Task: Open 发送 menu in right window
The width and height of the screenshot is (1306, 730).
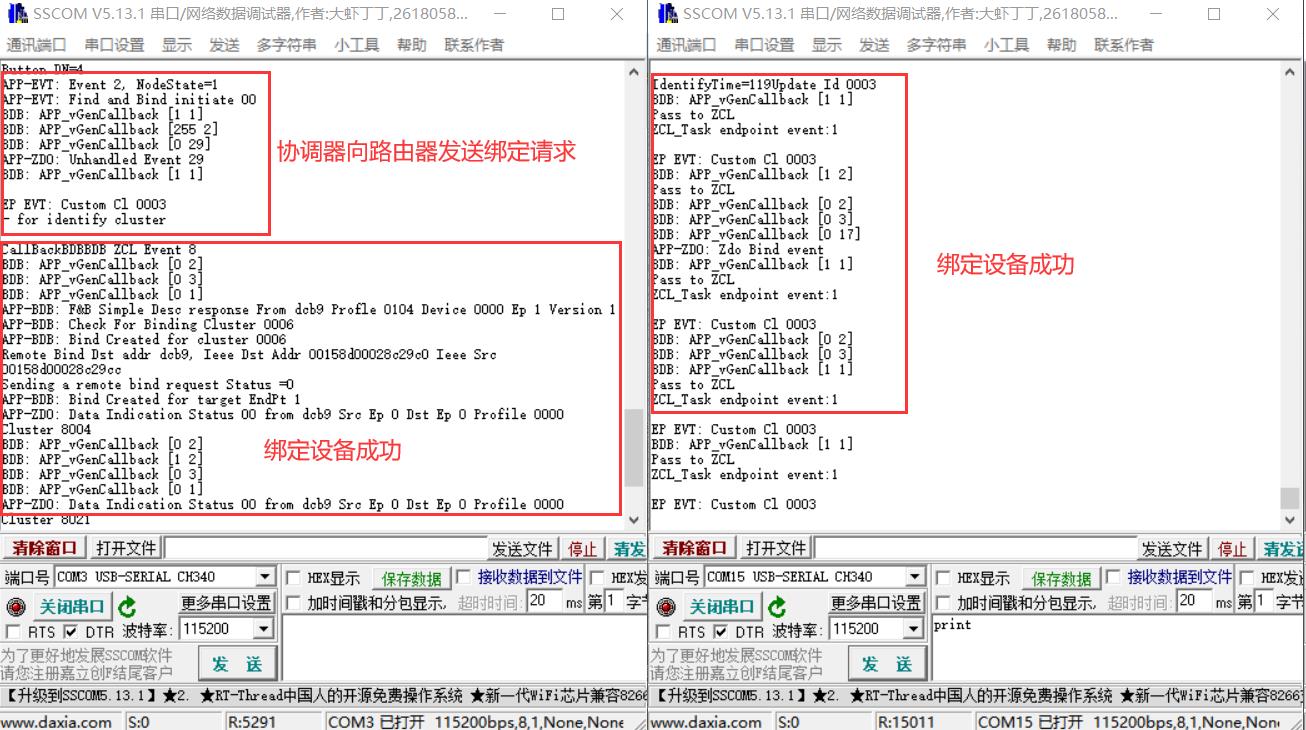Action: click(874, 45)
